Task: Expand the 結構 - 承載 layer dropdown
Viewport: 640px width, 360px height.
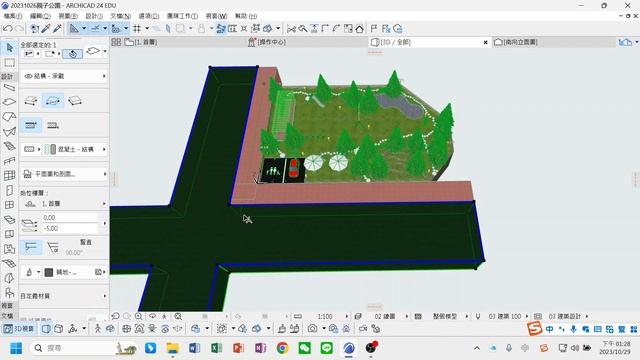Action: coord(64,76)
